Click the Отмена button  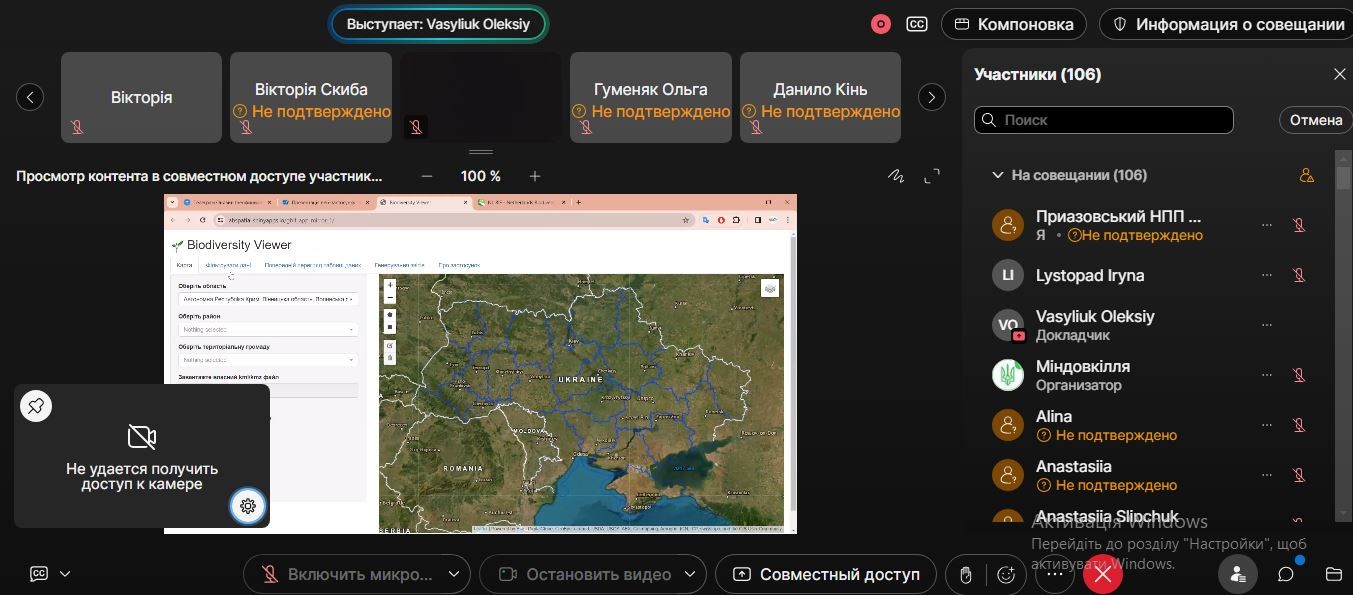tap(1315, 120)
